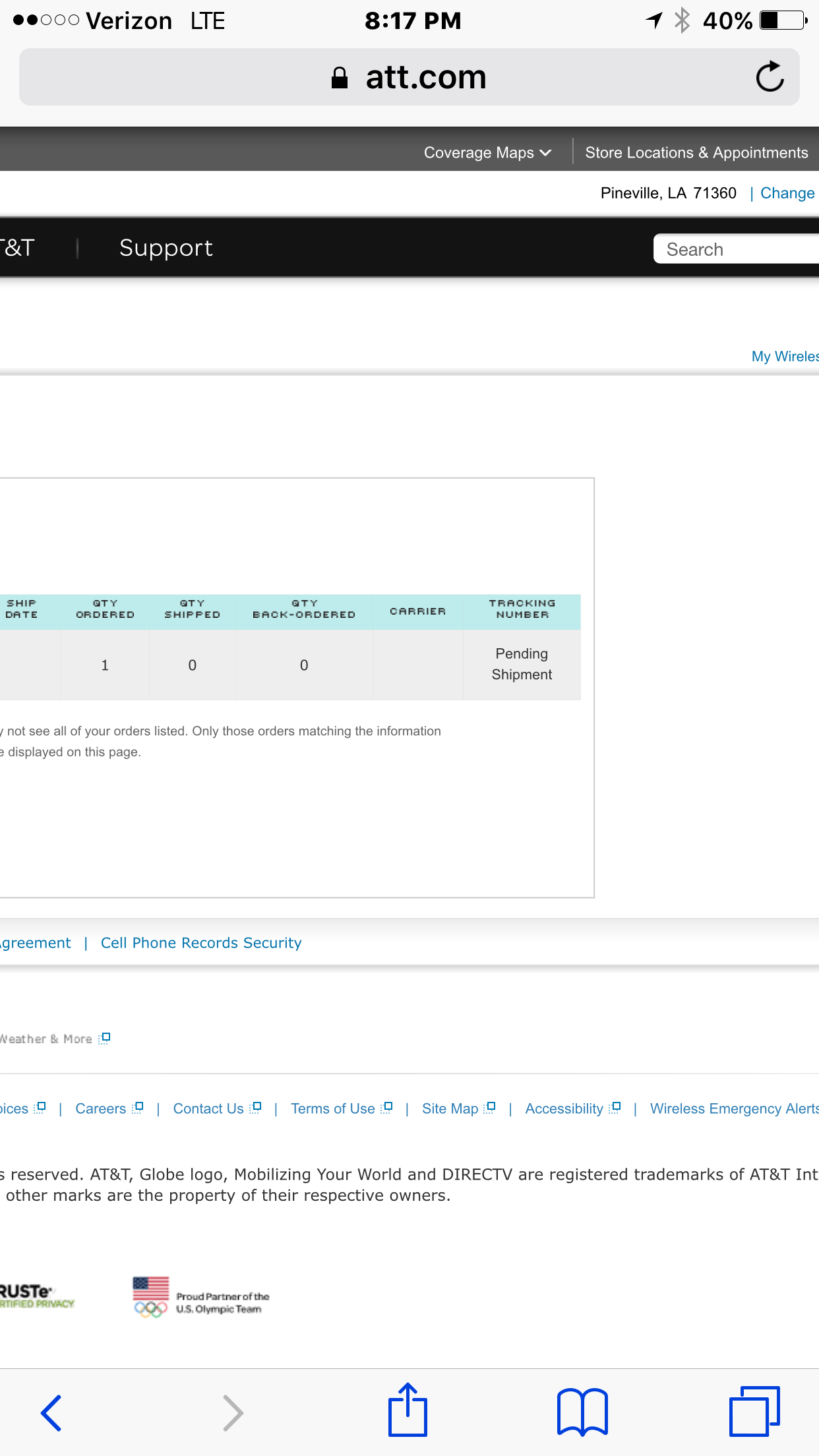Tap the Carrier column header
Screen dimensions: 819x1456
(418, 611)
